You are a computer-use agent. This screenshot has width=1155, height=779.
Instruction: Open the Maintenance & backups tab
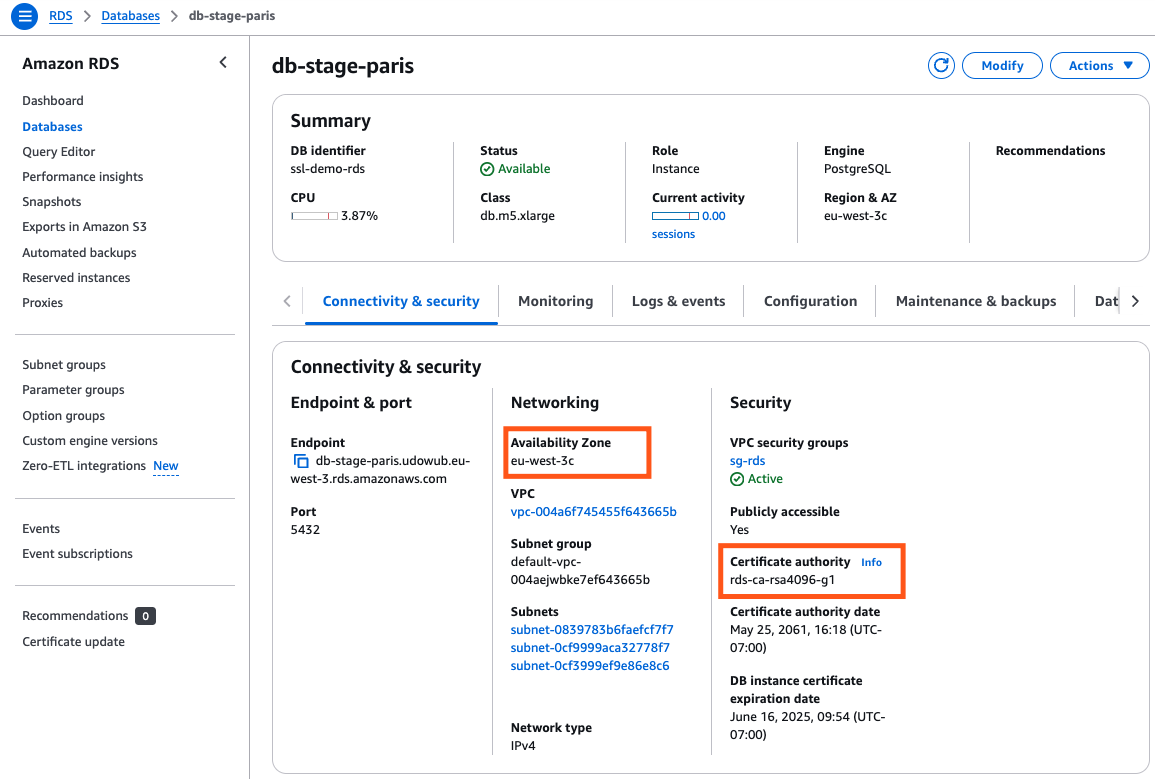[975, 301]
